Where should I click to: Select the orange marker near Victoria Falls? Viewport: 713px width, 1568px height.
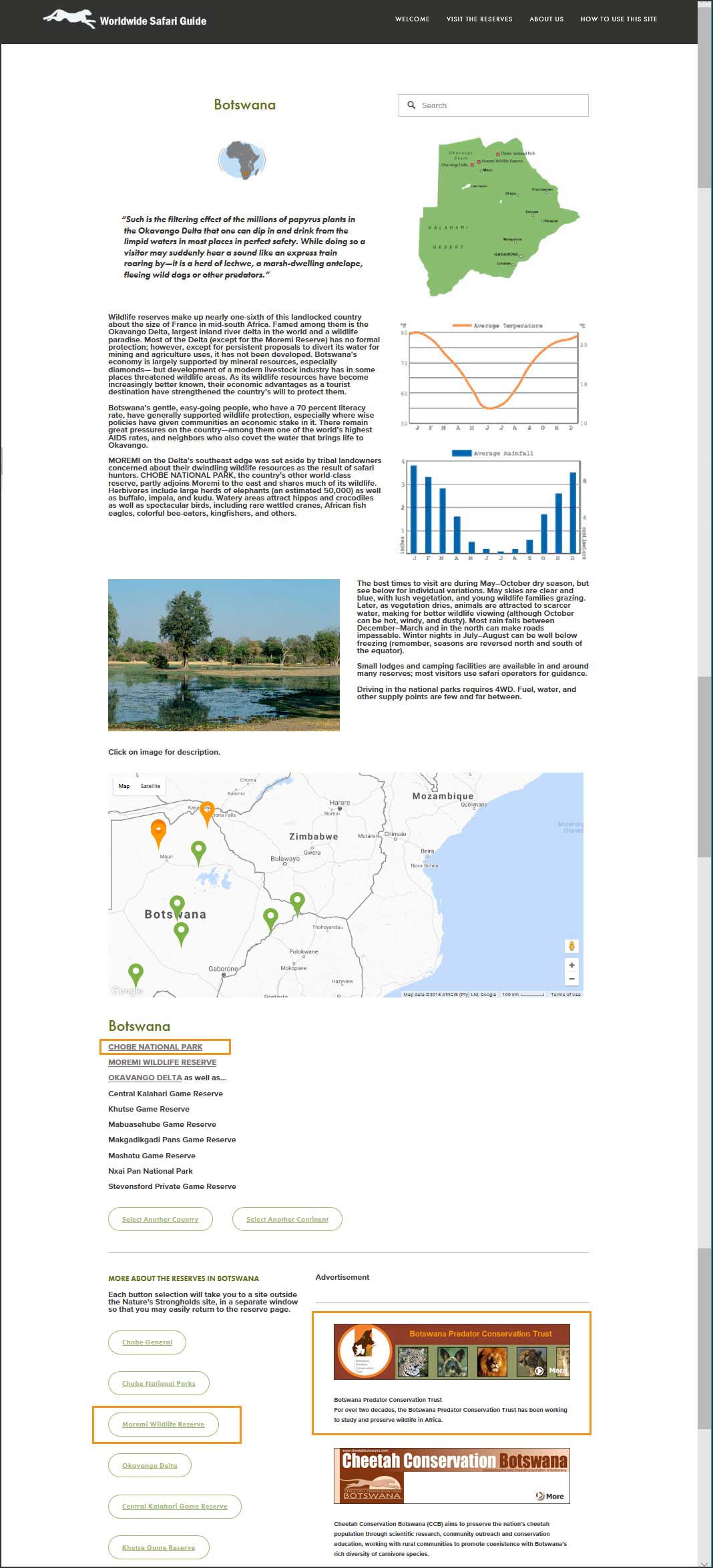tap(207, 814)
